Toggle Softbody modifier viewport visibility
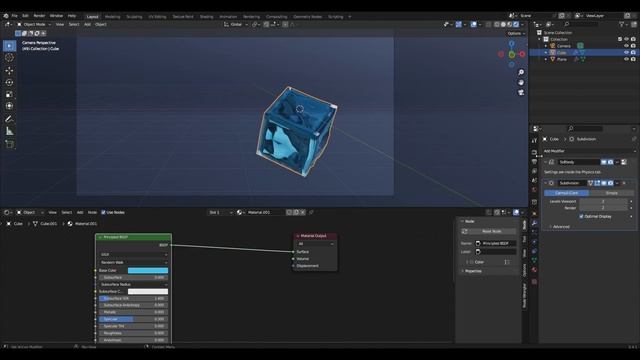Viewport: 640px width, 360px height. tap(604, 162)
